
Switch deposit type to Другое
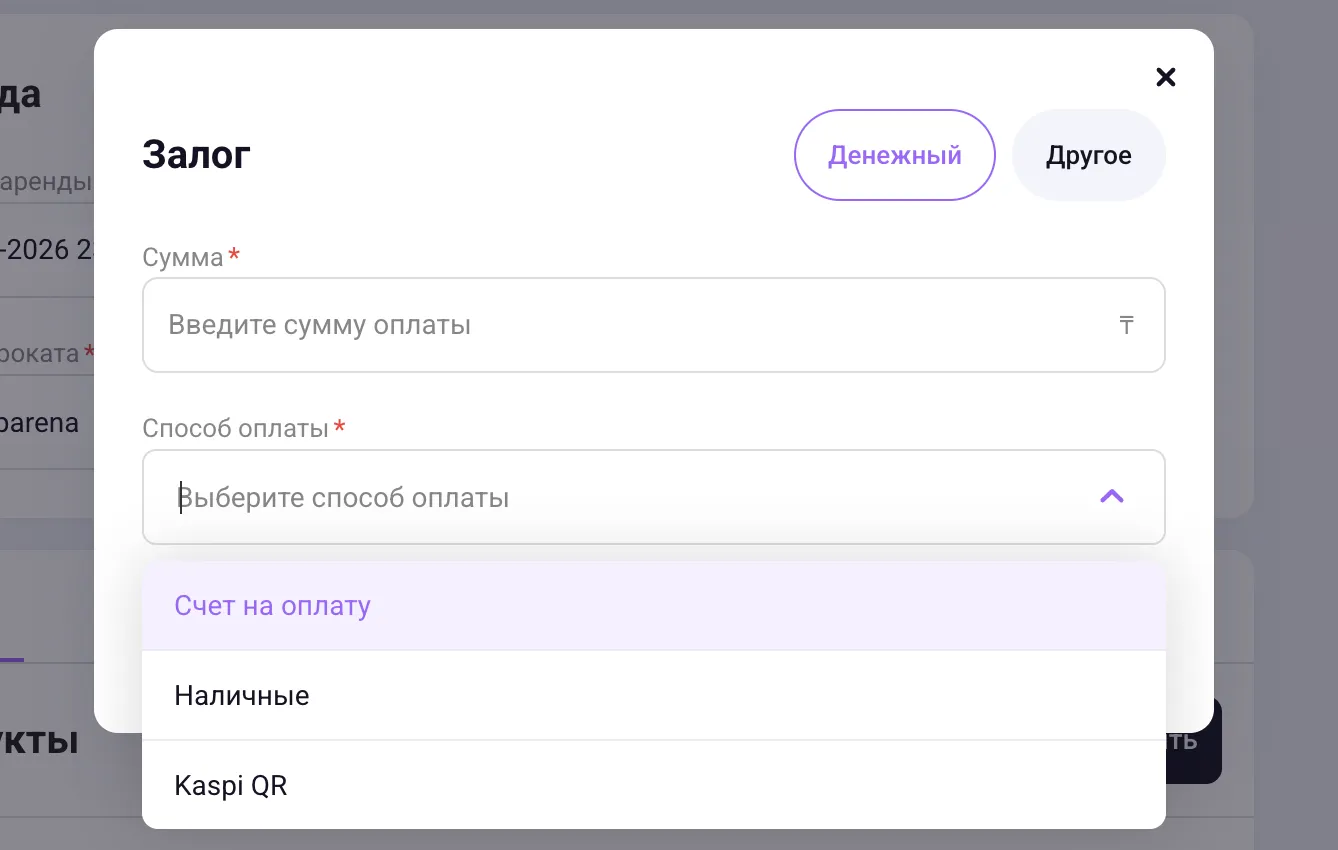[x=1089, y=155]
